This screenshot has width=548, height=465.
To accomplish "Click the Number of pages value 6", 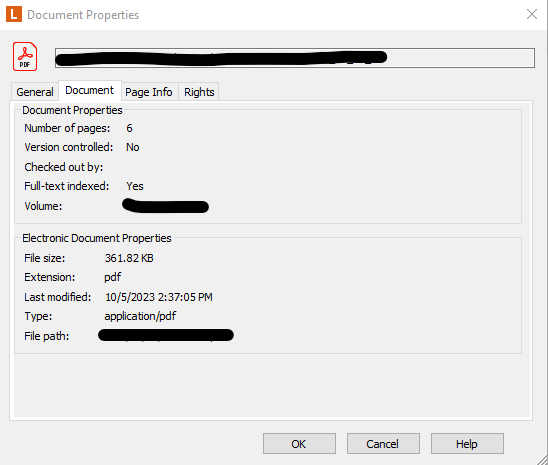I will (x=129, y=128).
